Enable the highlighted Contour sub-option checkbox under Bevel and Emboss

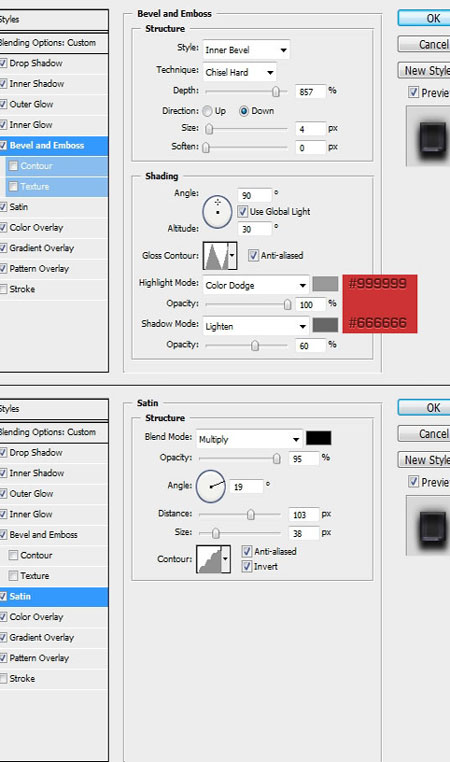pyautogui.click(x=14, y=166)
